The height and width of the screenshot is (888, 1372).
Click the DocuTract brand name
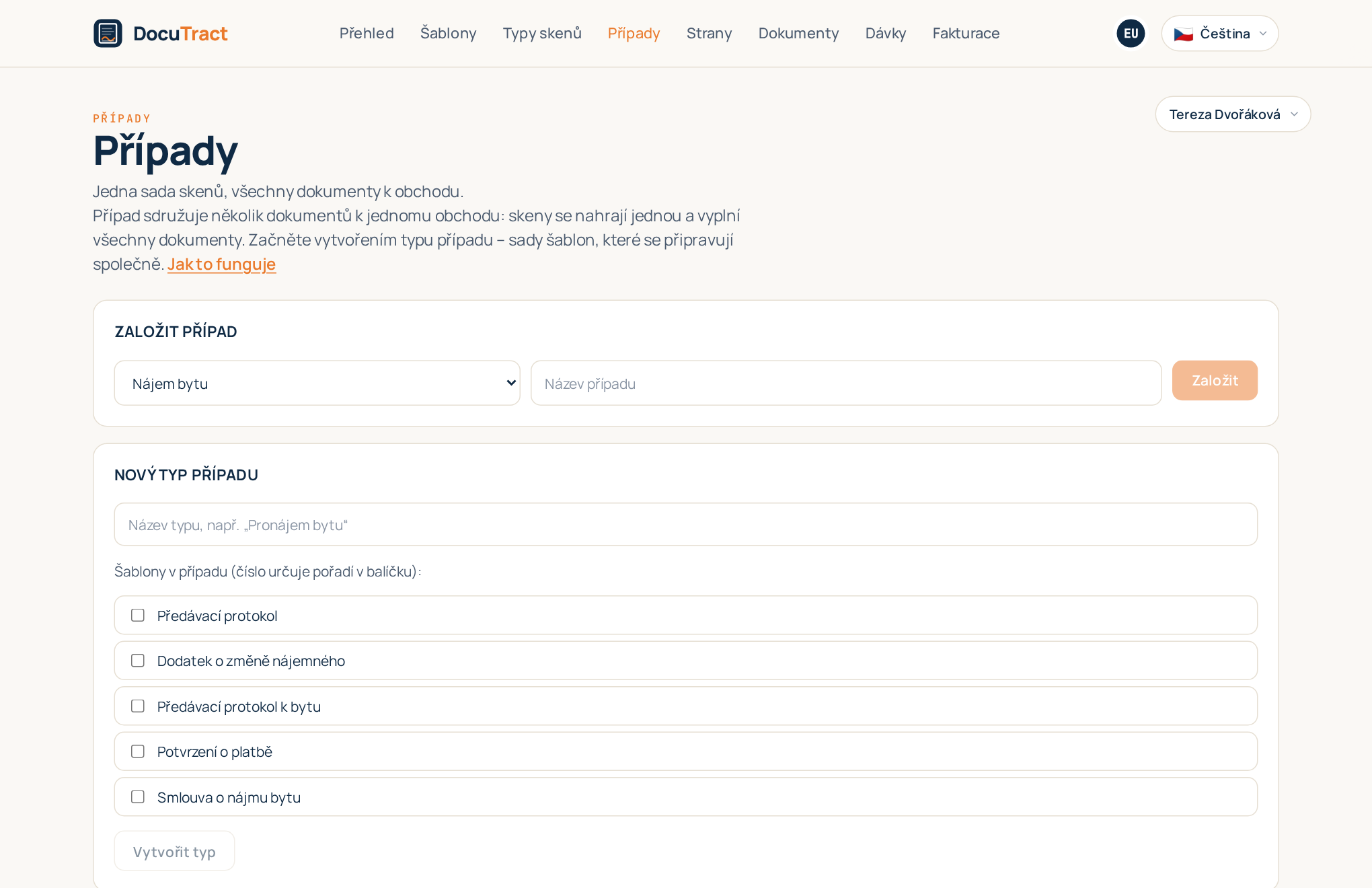tap(180, 33)
